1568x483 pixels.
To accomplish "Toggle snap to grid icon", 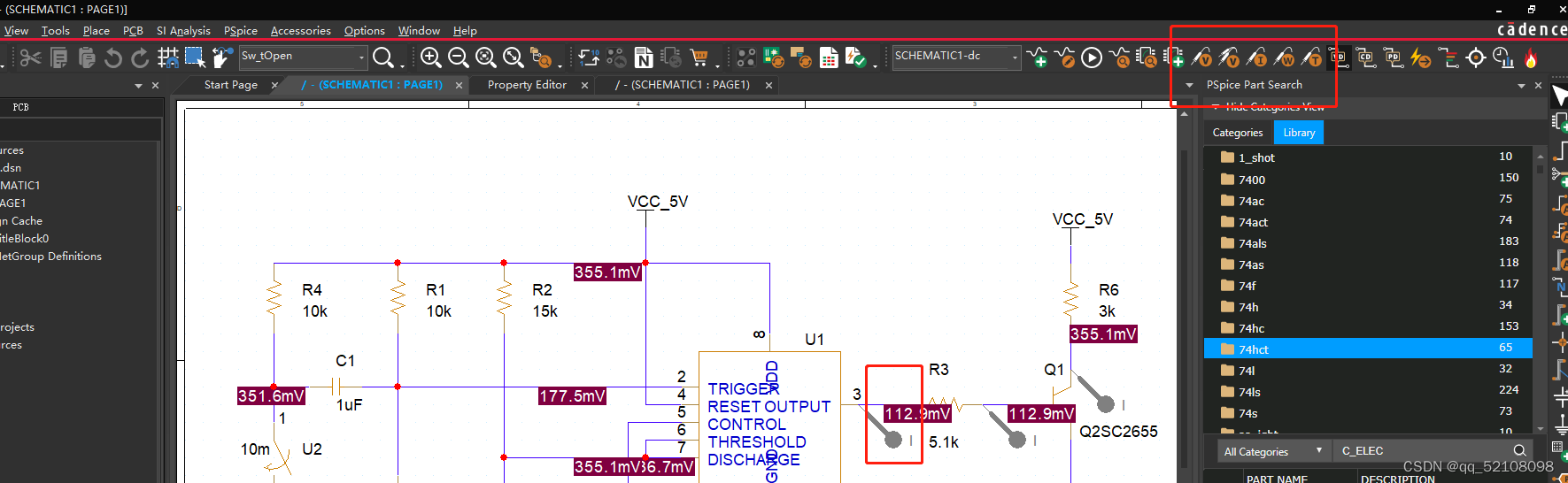I will 167,57.
